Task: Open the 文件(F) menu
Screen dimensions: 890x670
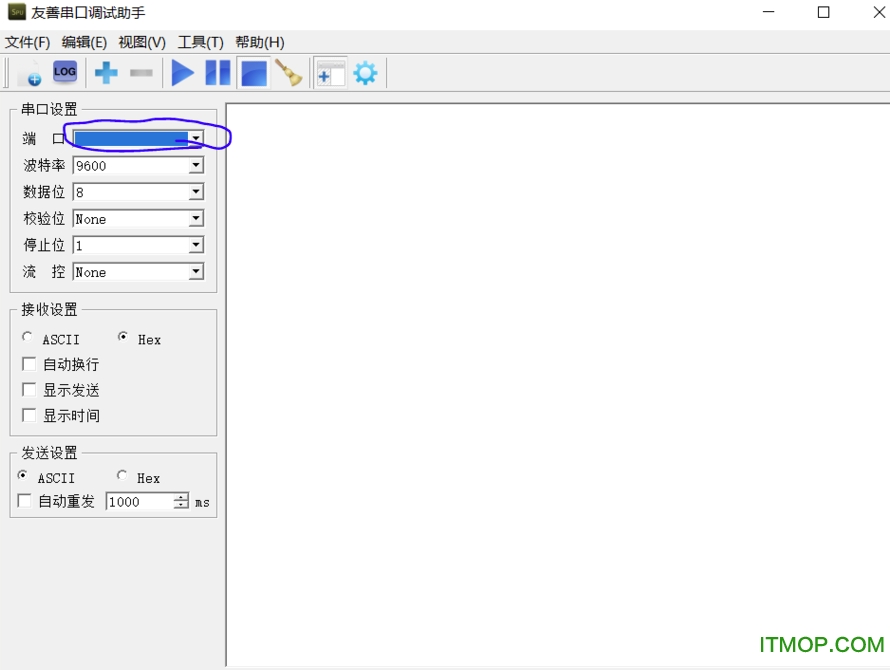Action: click(27, 42)
